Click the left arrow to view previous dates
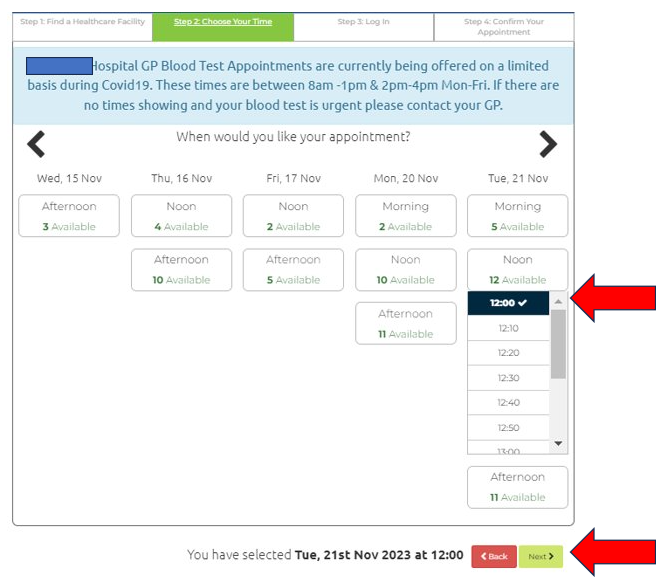This screenshot has width=661, height=581. point(36,145)
